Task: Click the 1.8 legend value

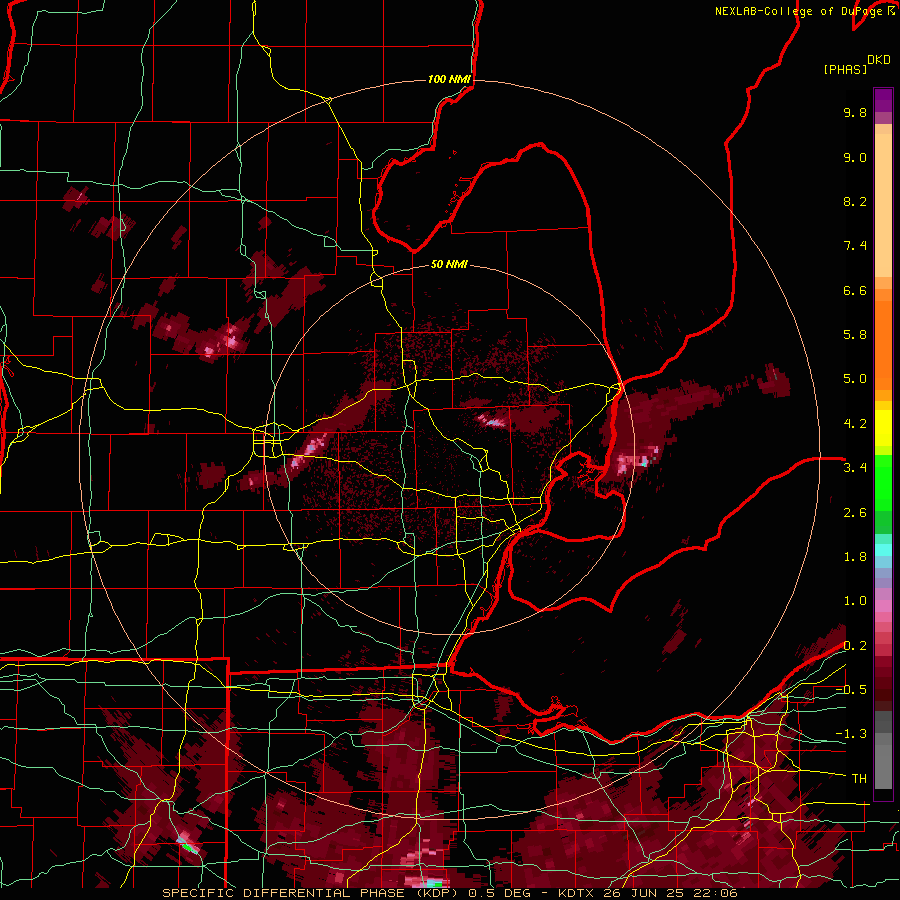Action: tap(855, 557)
